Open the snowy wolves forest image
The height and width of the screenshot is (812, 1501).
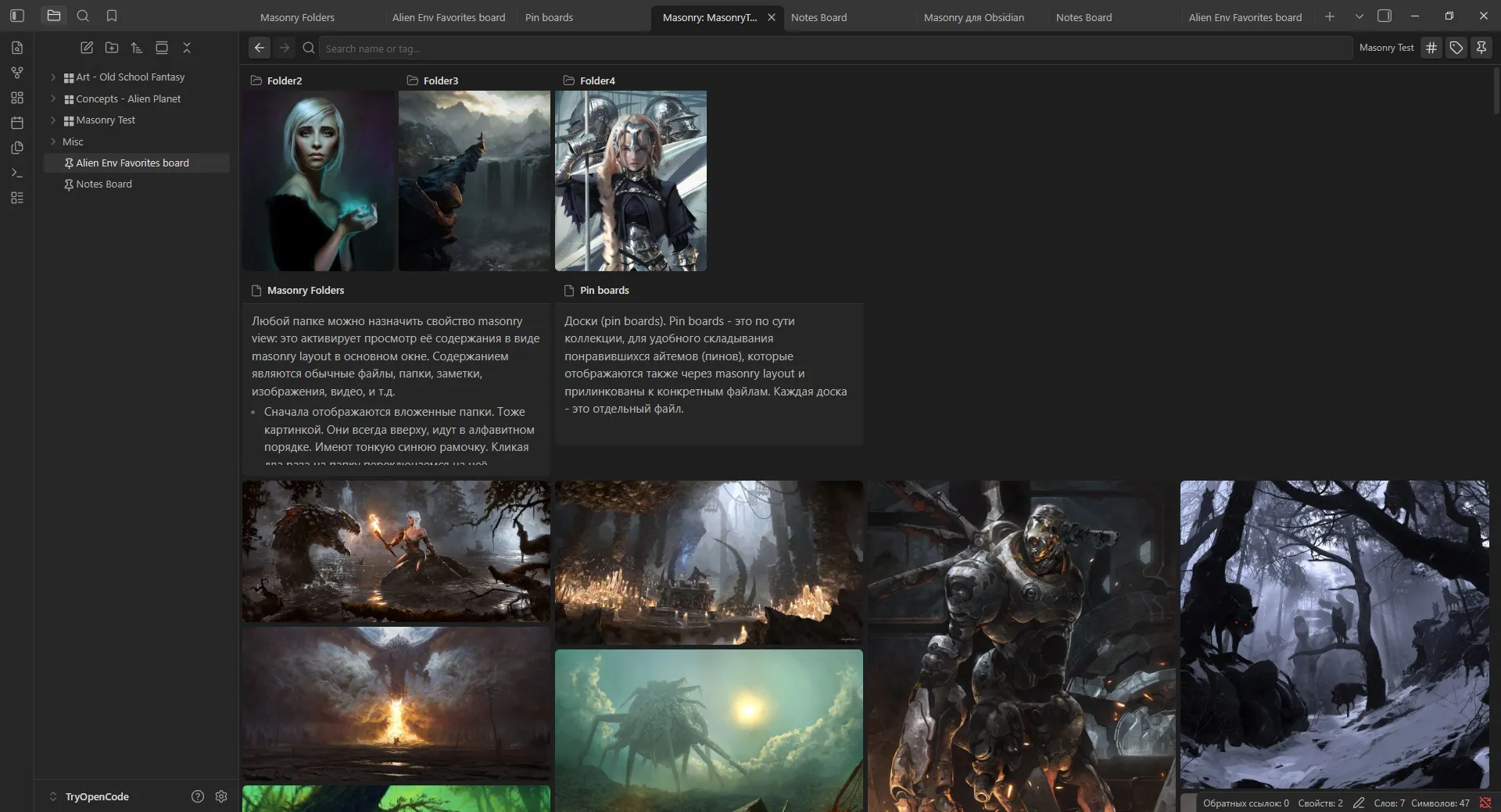[x=1334, y=635]
